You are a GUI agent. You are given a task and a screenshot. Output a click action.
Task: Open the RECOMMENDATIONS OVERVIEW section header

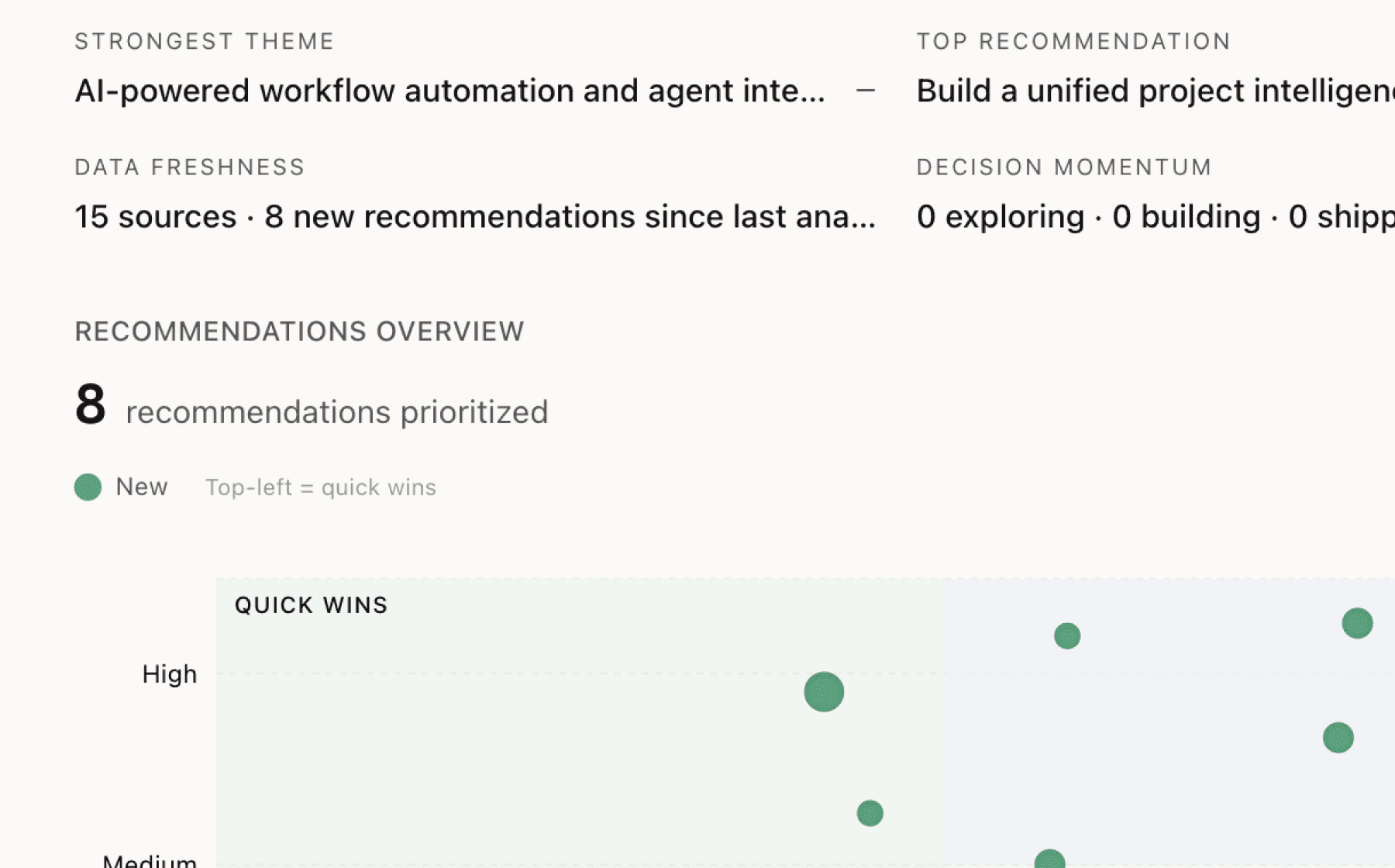pos(299,331)
